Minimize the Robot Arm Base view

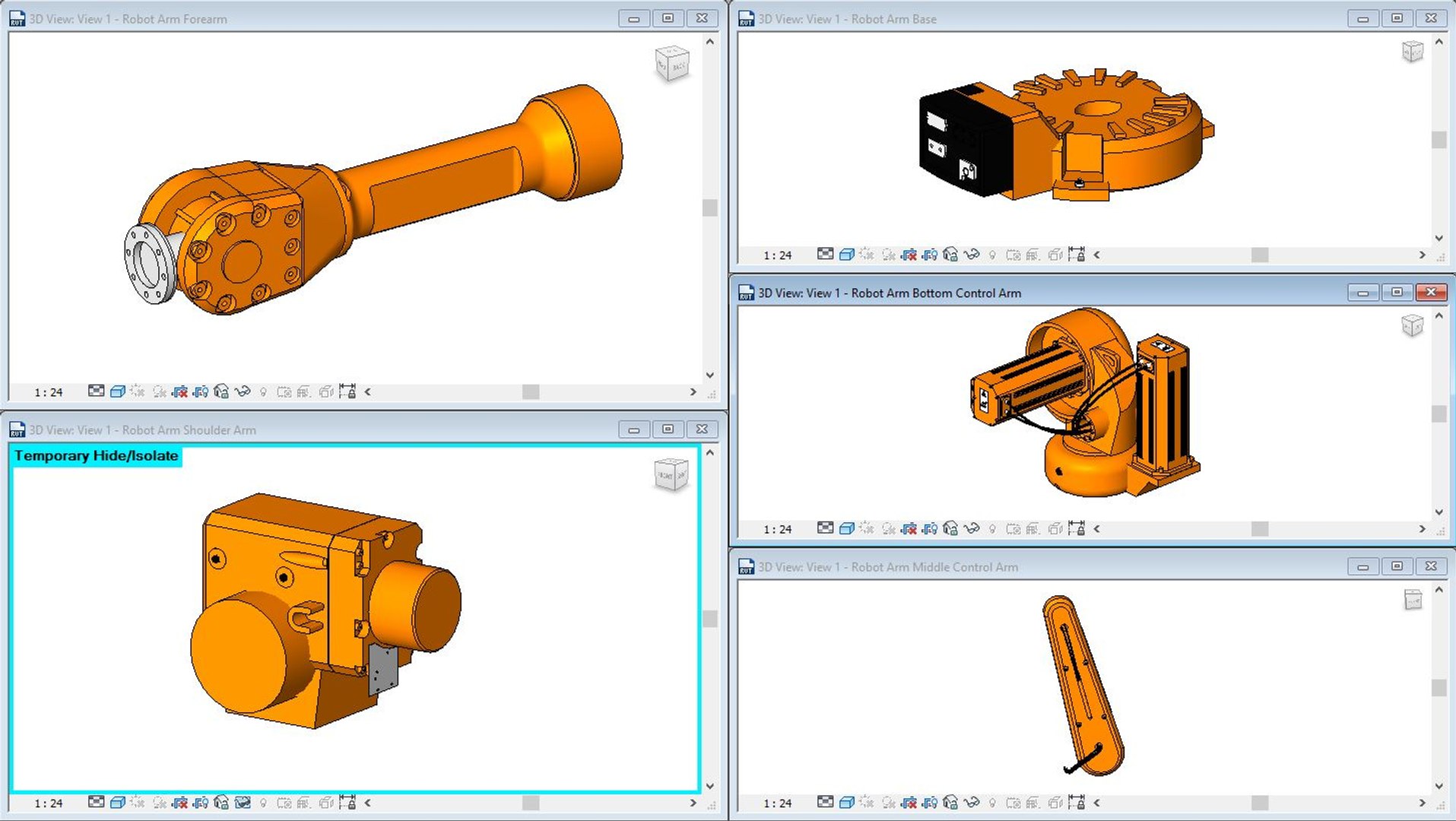(x=1362, y=18)
